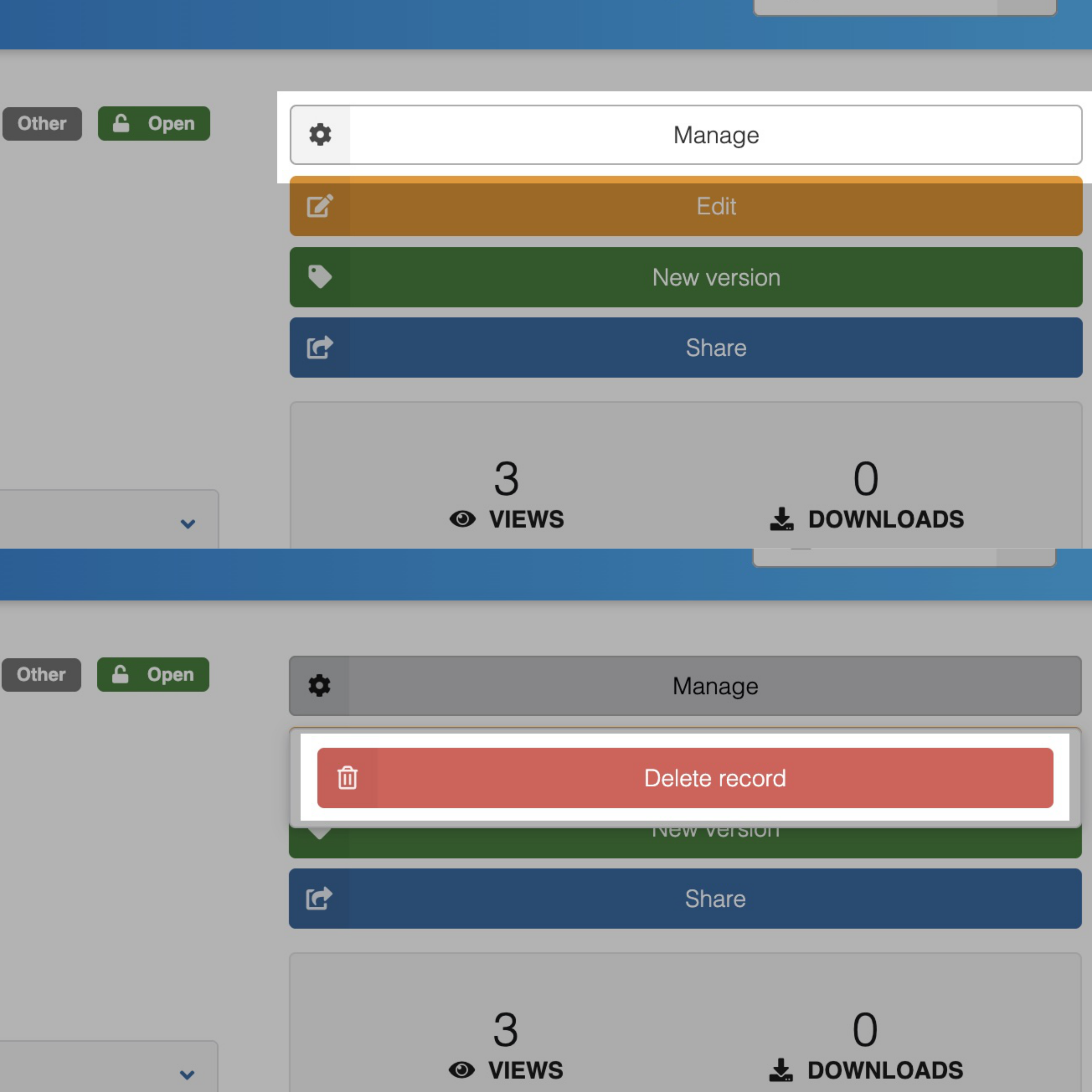
Task: Expand the blue chevron in first screenshot
Action: coord(188,523)
